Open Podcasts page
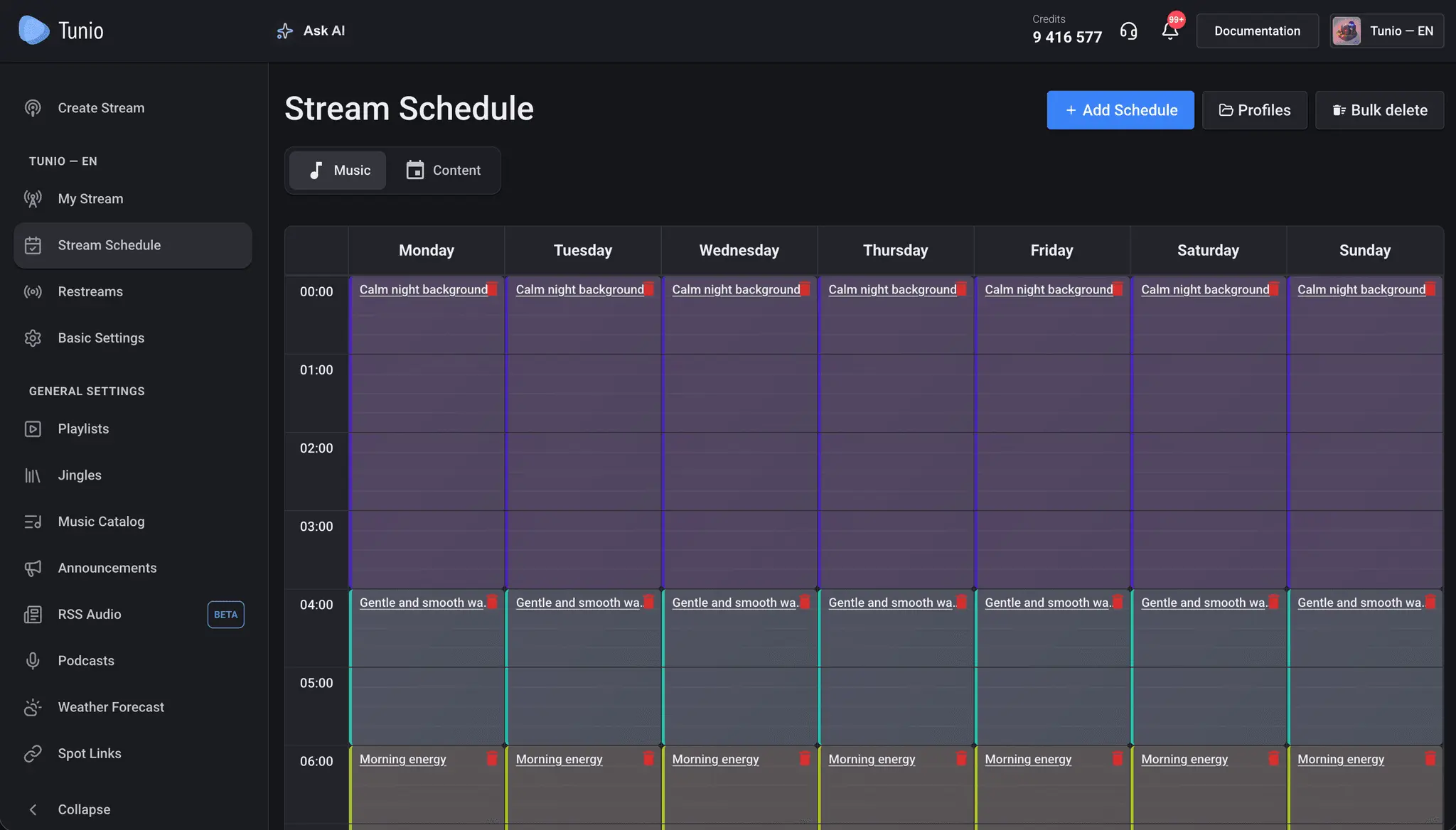 [133, 661]
